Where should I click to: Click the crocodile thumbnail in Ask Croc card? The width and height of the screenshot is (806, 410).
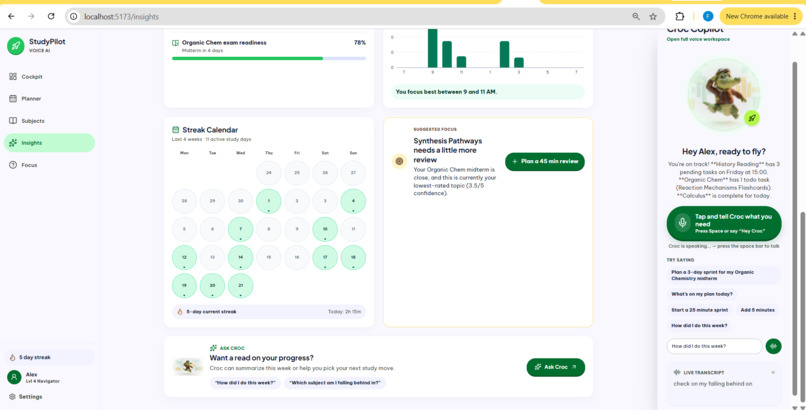pos(188,366)
